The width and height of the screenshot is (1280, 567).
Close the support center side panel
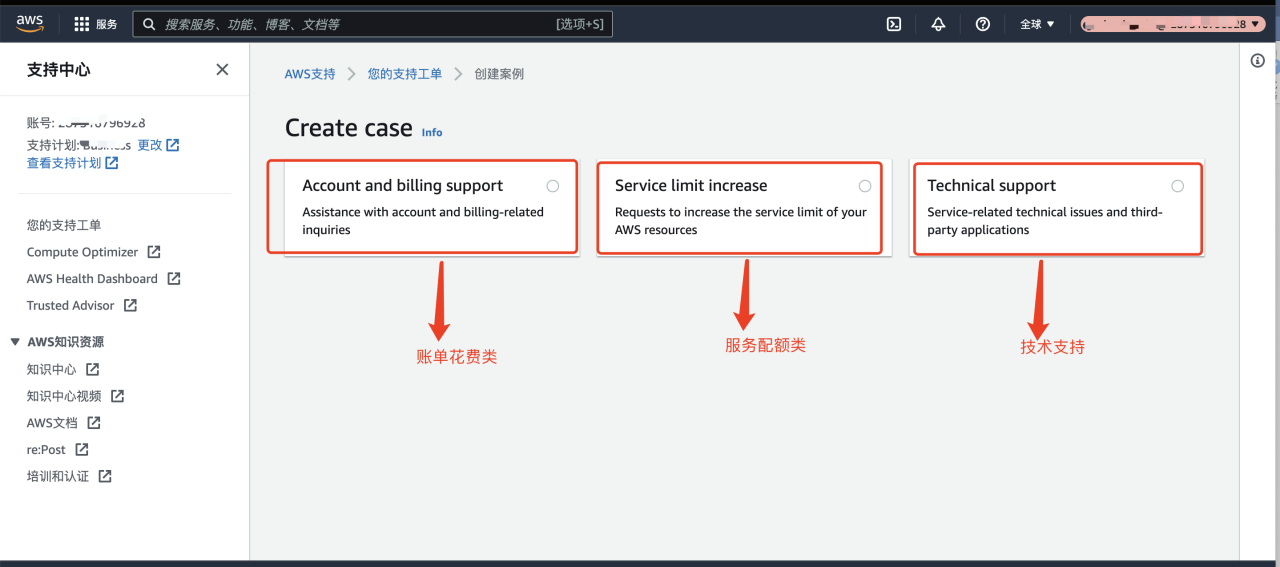pos(222,69)
